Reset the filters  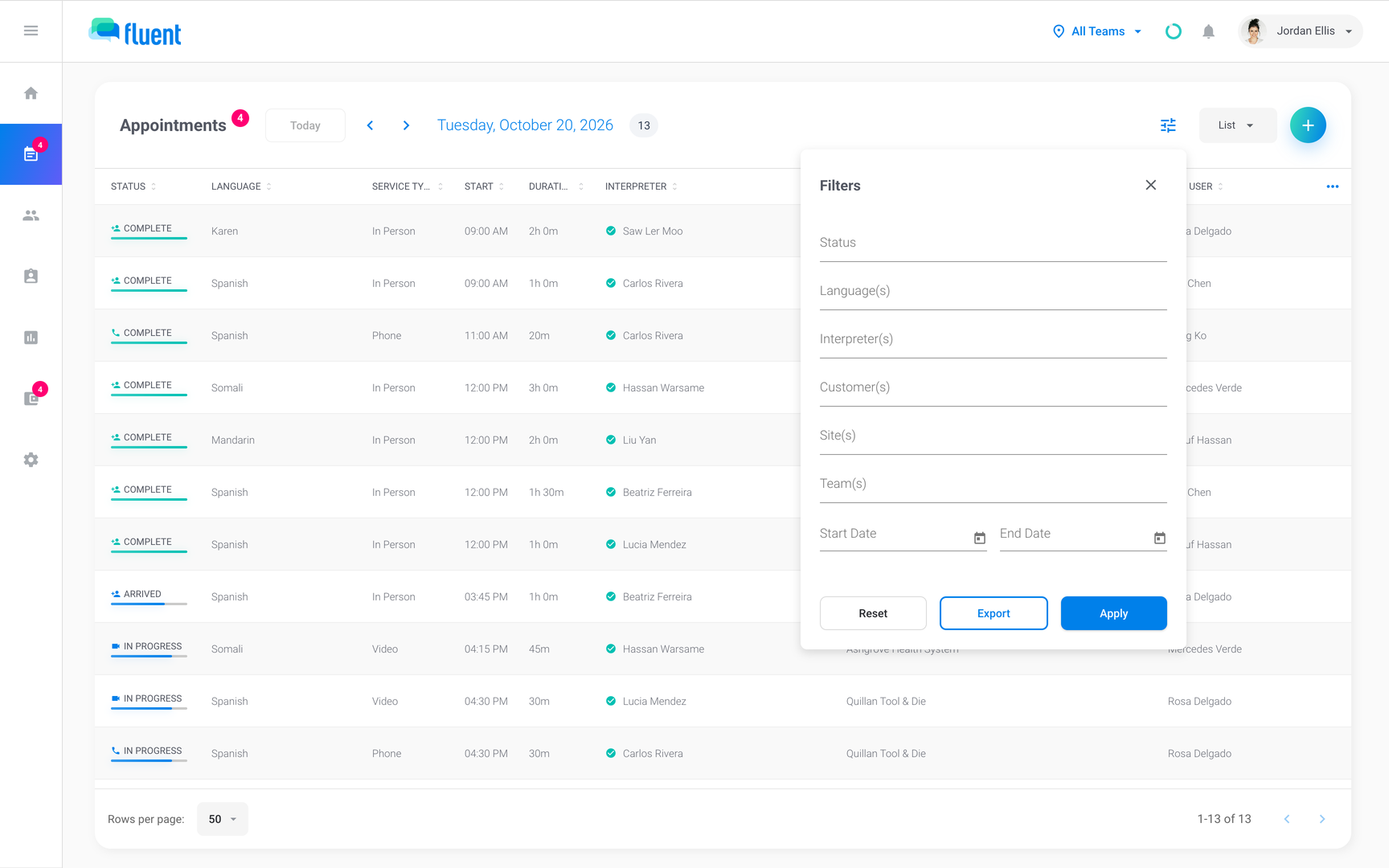873,613
